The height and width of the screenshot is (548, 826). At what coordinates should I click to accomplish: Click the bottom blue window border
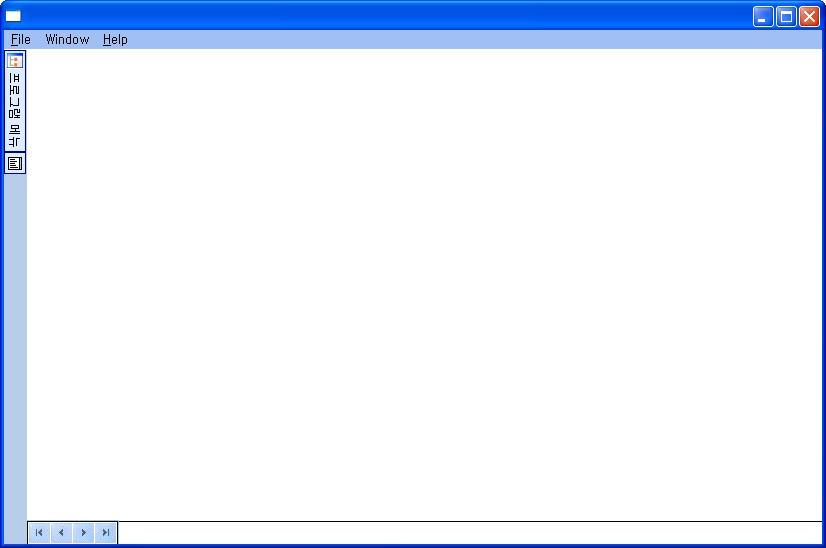pyautogui.click(x=413, y=546)
